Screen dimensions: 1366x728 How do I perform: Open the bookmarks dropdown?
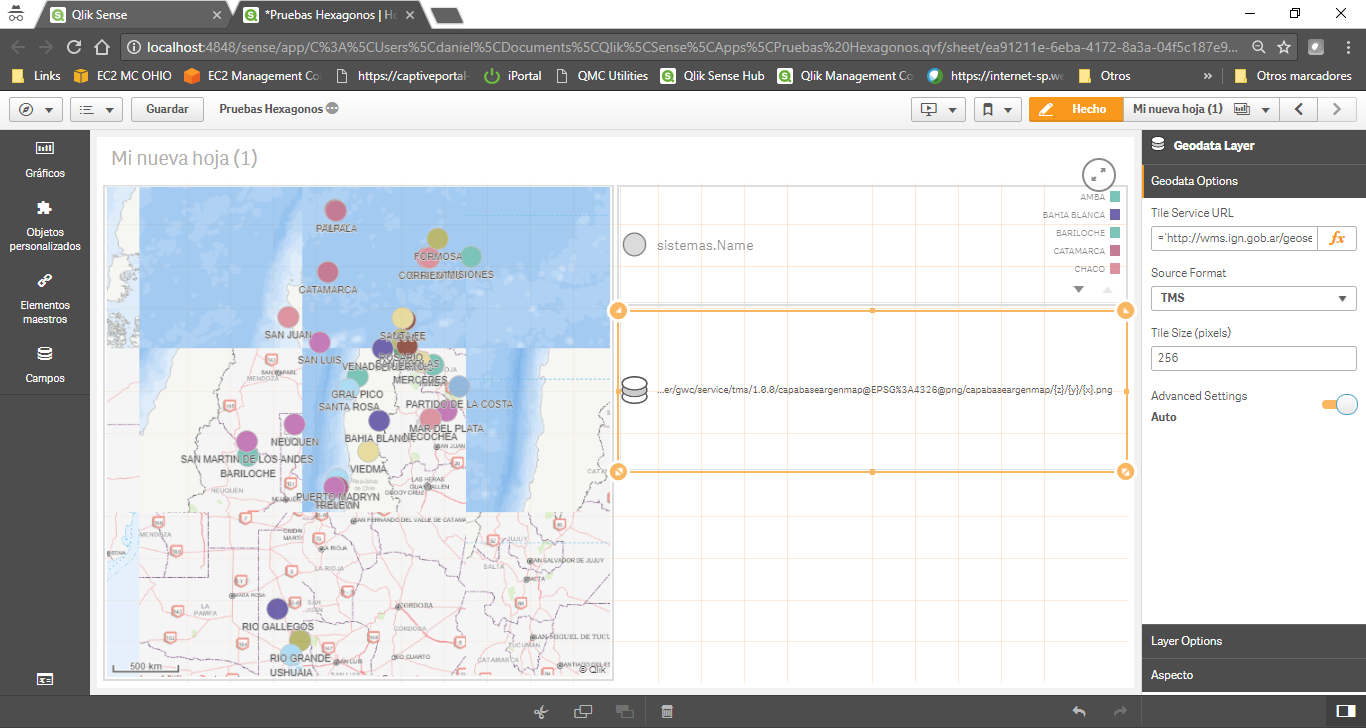point(997,109)
